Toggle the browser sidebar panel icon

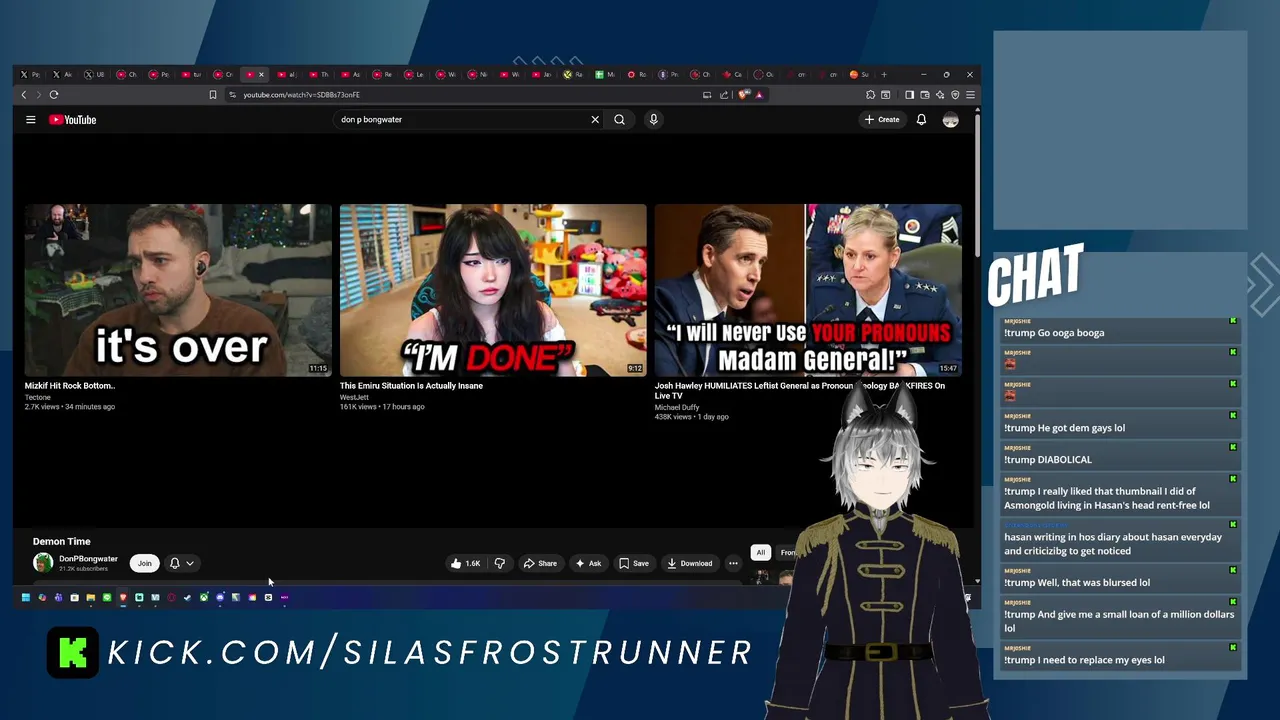pos(909,95)
